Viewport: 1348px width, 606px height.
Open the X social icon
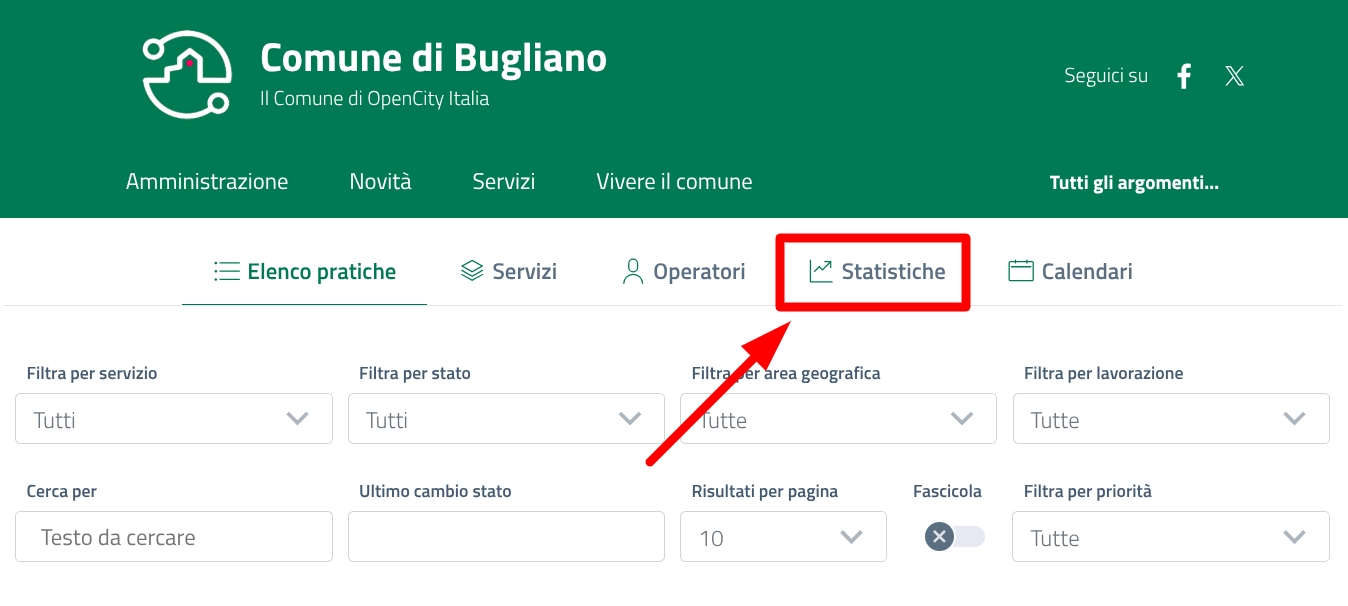point(1235,76)
